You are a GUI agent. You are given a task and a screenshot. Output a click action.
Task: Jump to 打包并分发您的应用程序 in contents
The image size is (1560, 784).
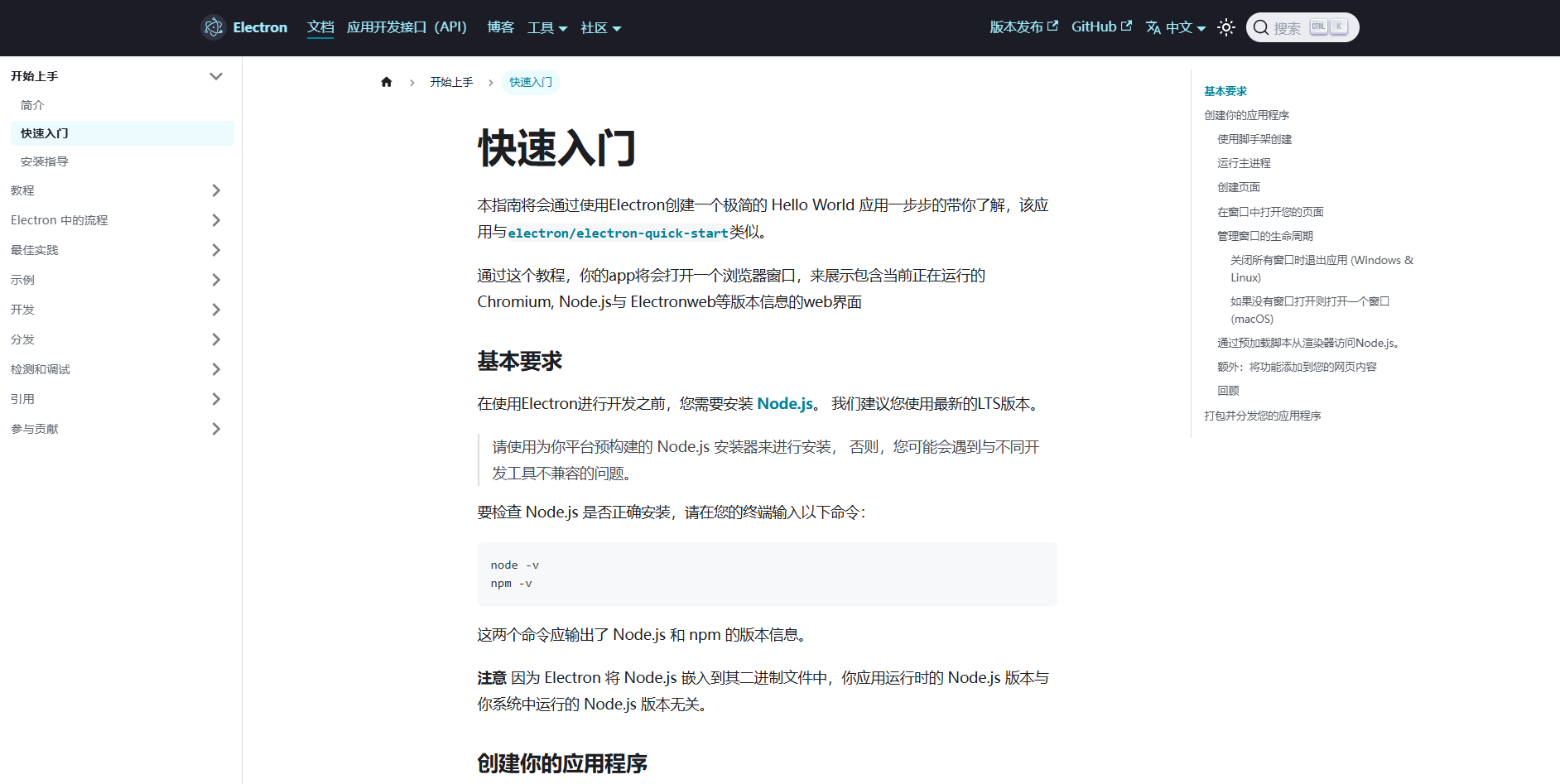point(1263,416)
